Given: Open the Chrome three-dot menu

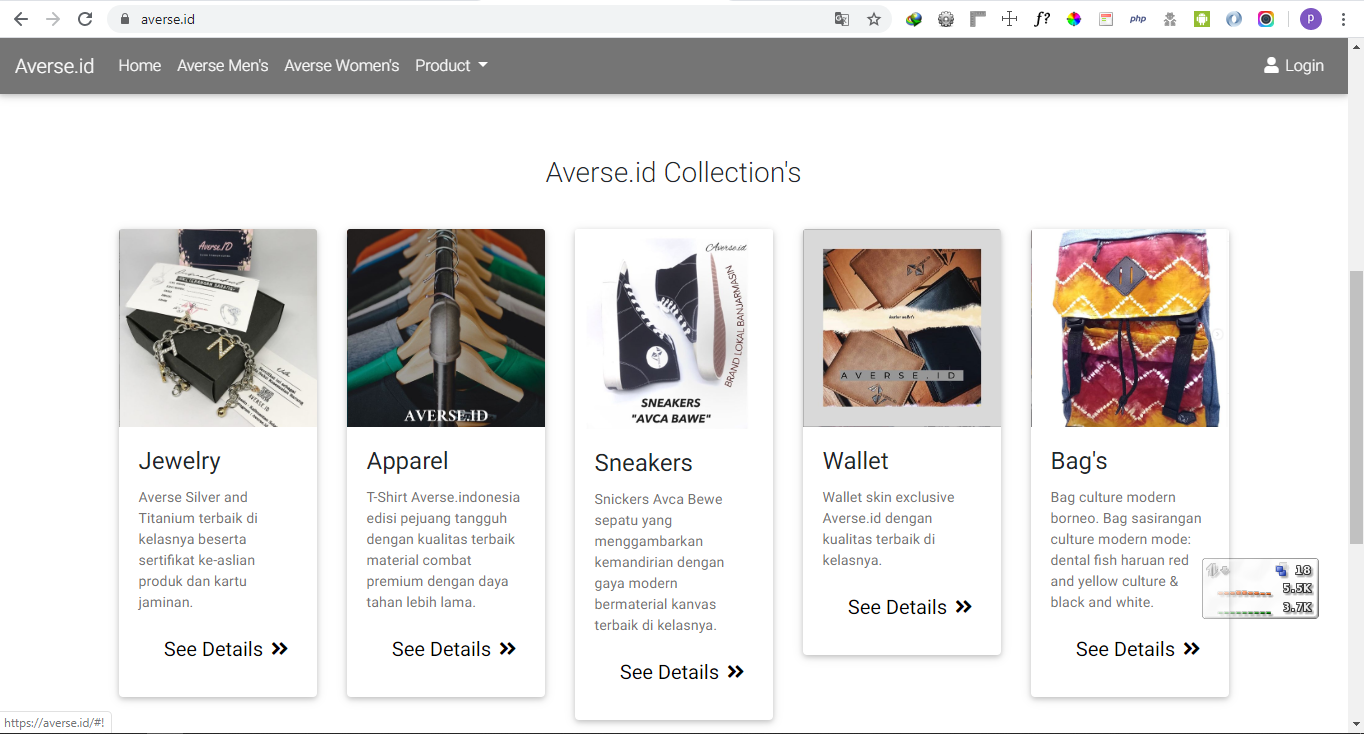Looking at the screenshot, I should pos(1343,19).
